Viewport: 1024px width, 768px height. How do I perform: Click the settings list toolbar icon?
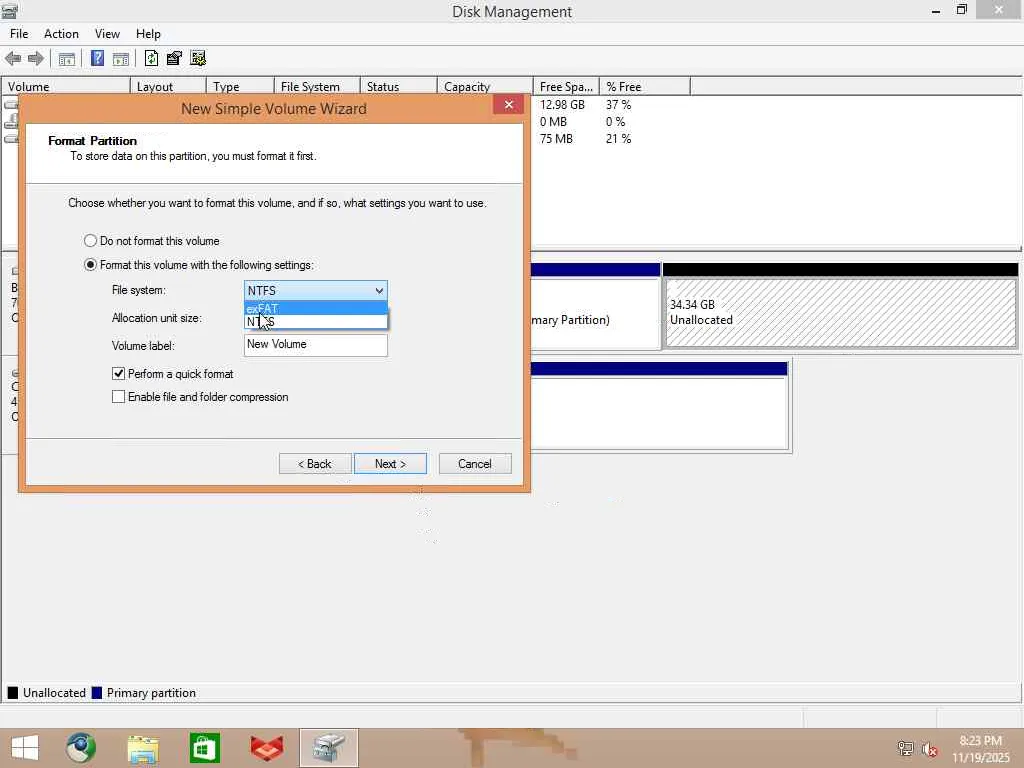point(198,58)
